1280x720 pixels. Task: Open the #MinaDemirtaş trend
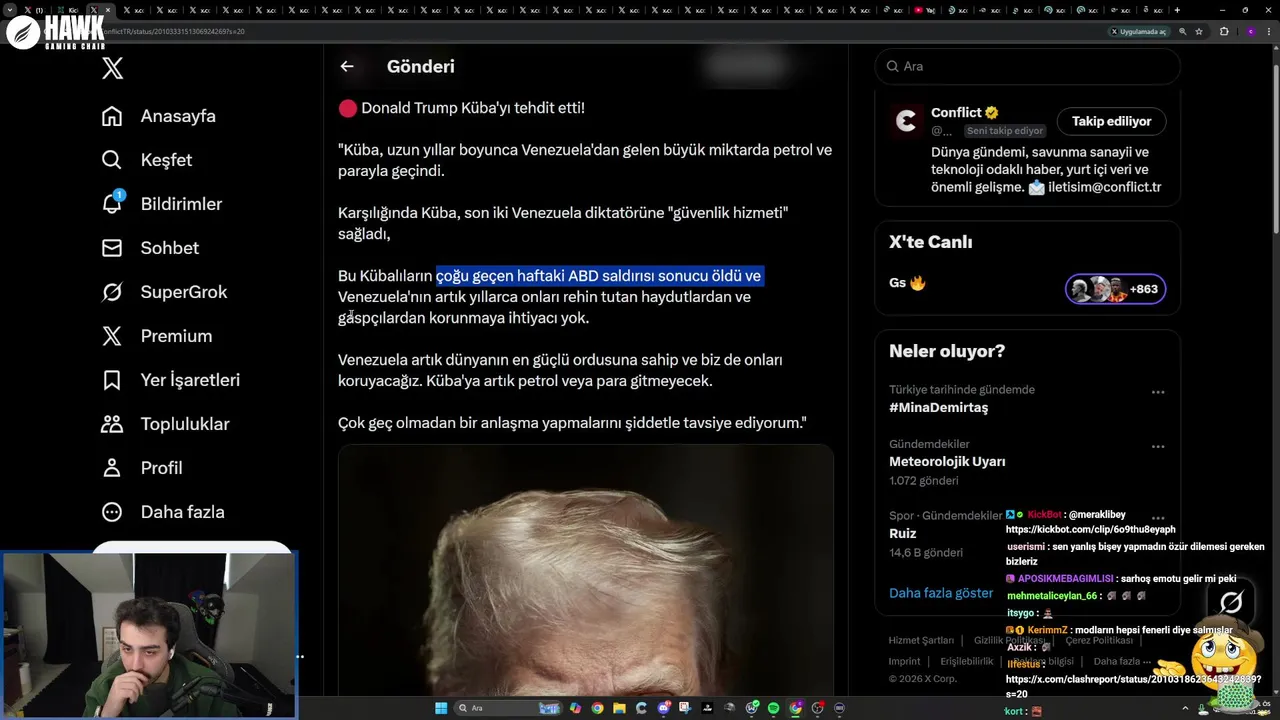pos(938,407)
